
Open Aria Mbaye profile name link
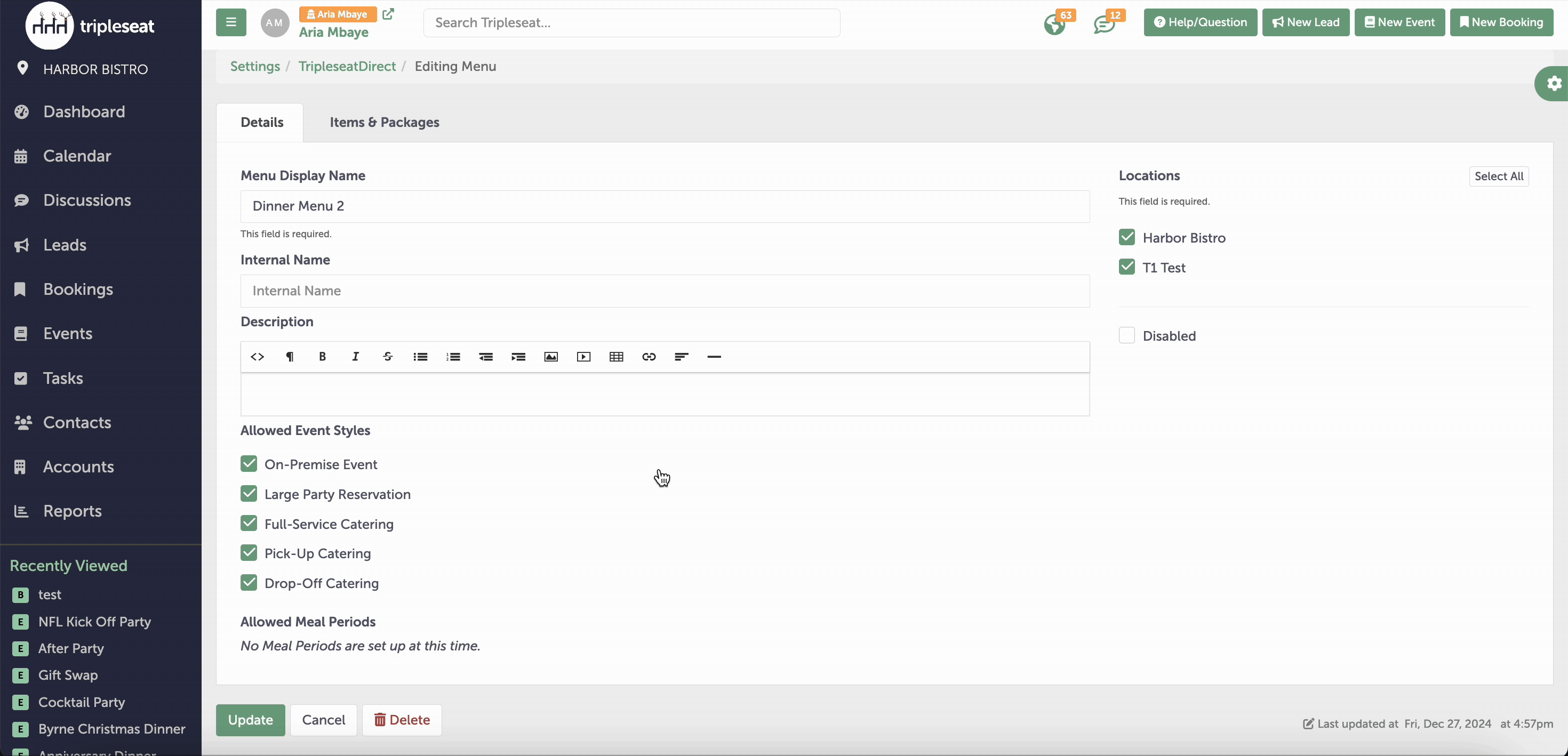coord(333,33)
